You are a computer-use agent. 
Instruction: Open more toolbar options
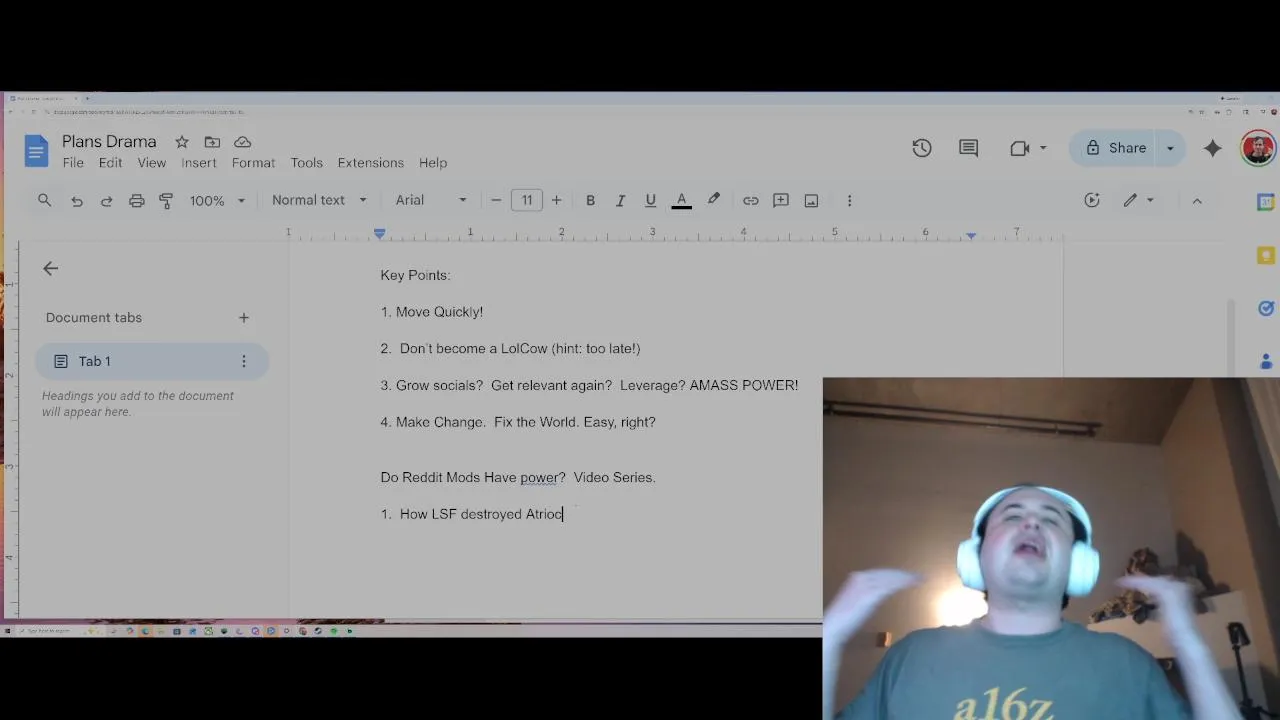coord(849,201)
